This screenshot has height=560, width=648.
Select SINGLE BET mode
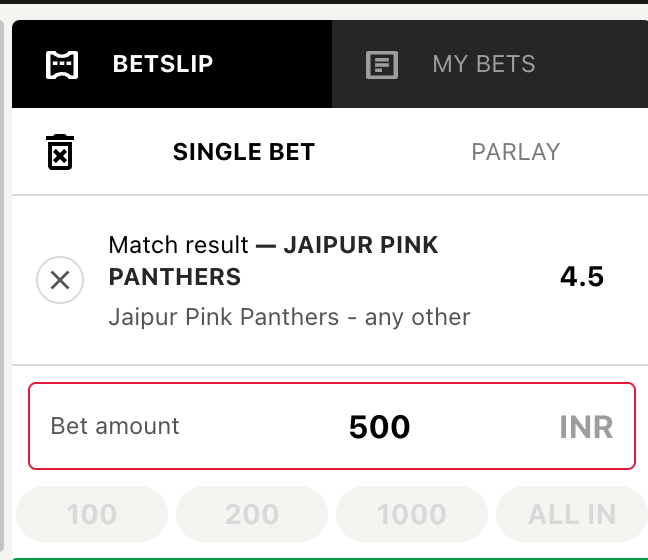click(244, 152)
